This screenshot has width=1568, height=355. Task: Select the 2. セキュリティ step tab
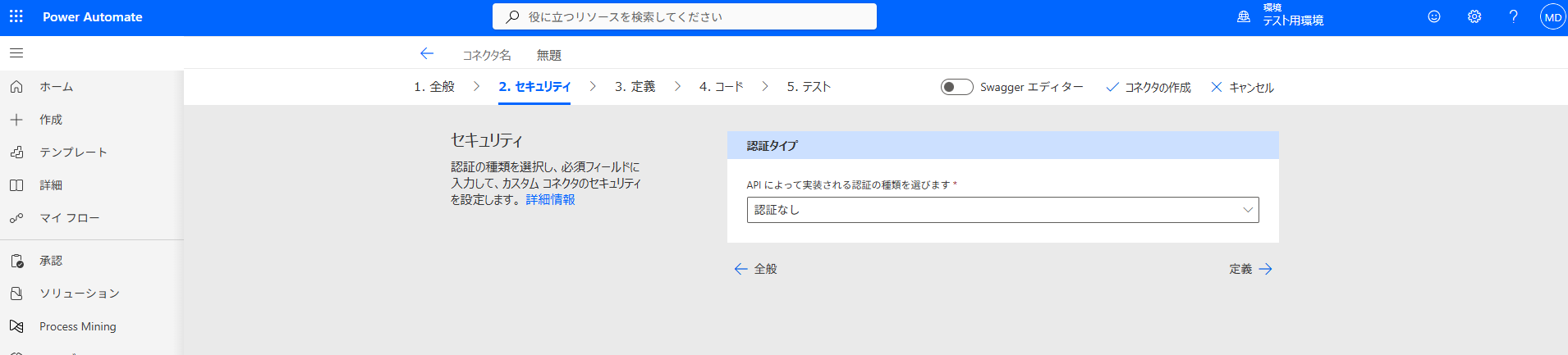pos(534,86)
